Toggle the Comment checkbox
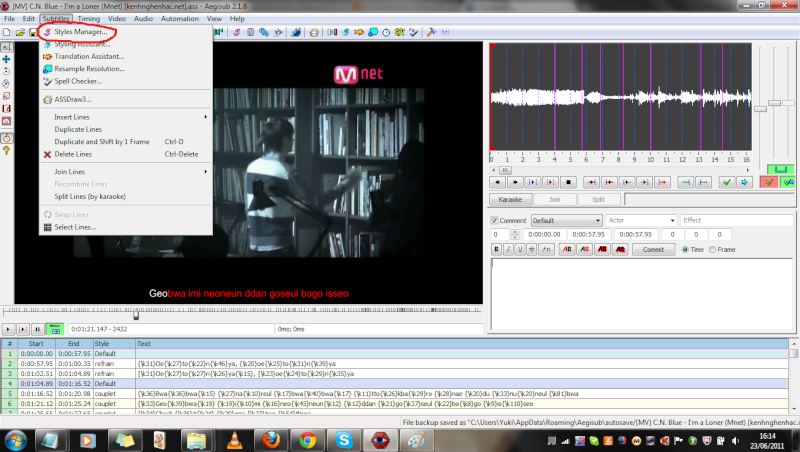 tap(494, 220)
